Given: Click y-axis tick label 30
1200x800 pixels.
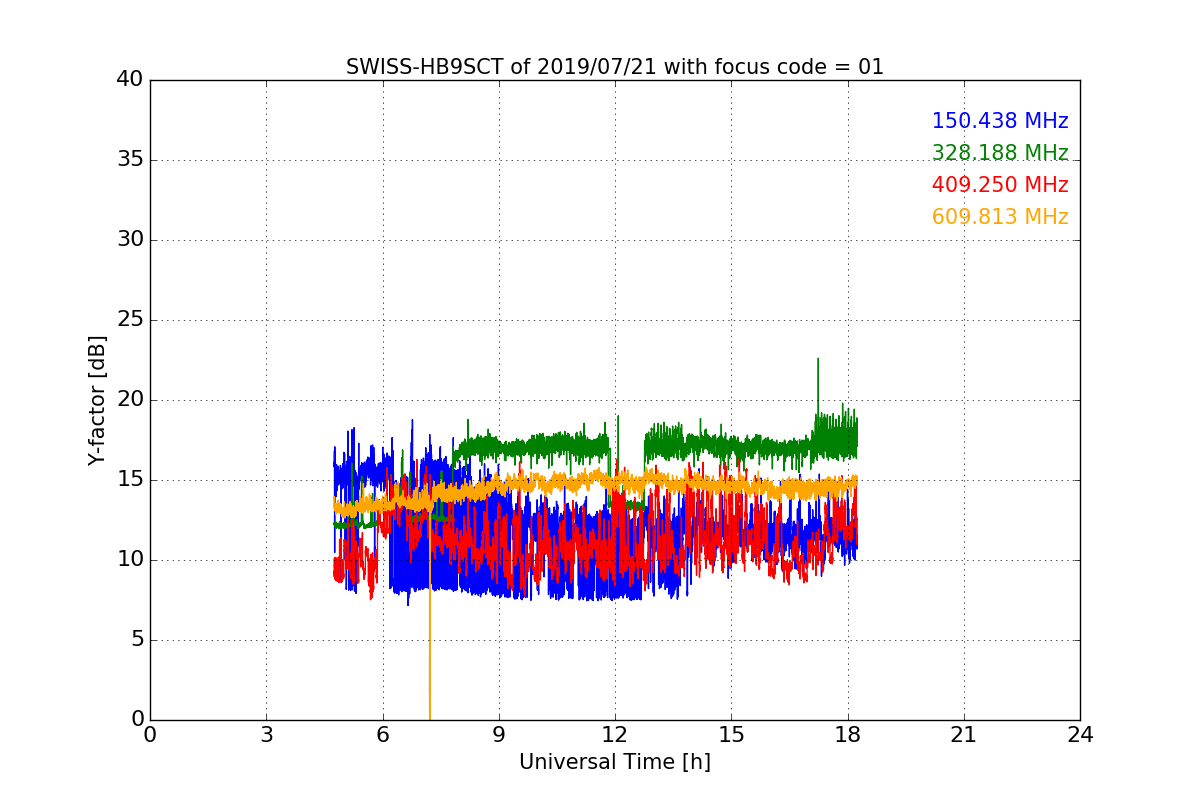Looking at the screenshot, I should point(130,240).
